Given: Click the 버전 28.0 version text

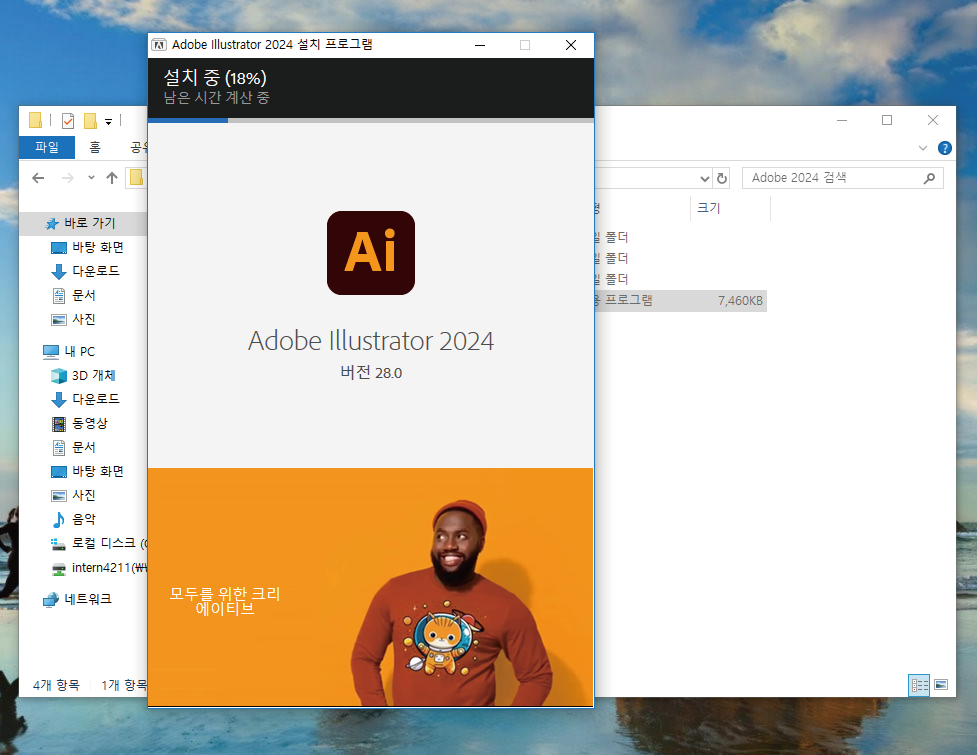Looking at the screenshot, I should [371, 373].
